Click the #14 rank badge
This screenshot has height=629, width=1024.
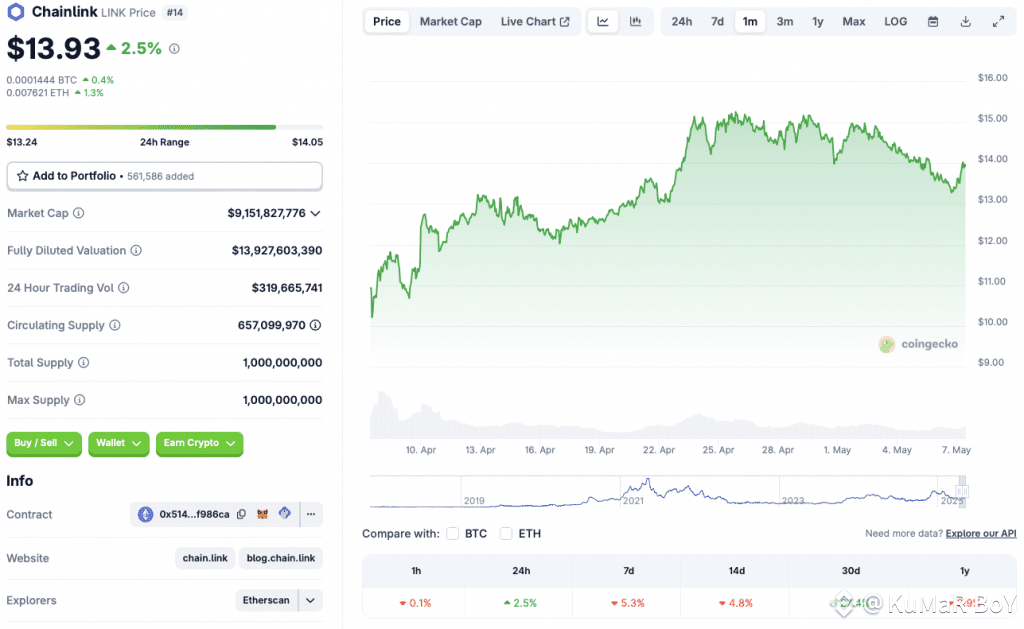click(x=174, y=12)
